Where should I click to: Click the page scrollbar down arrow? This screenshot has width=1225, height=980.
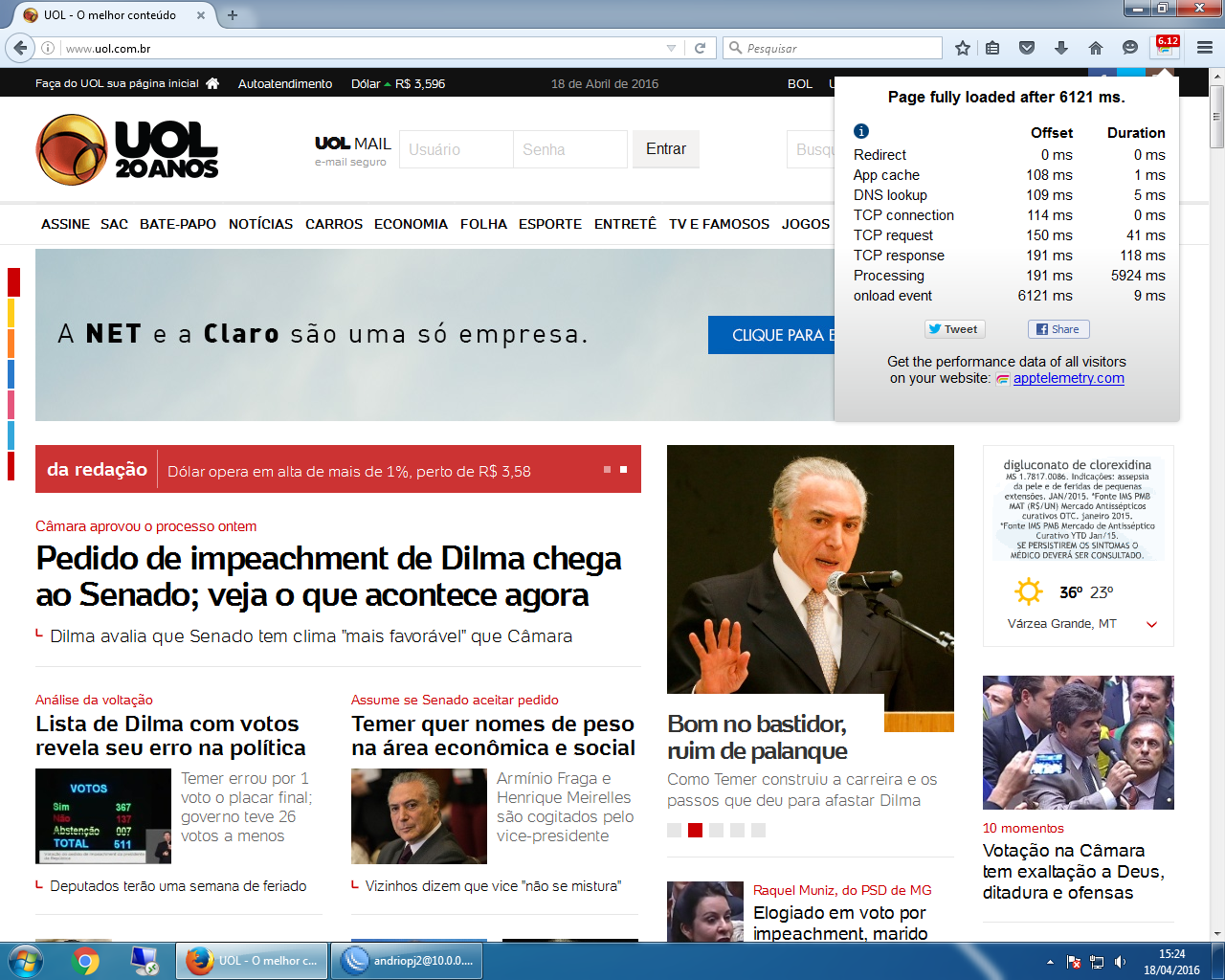[x=1216, y=934]
